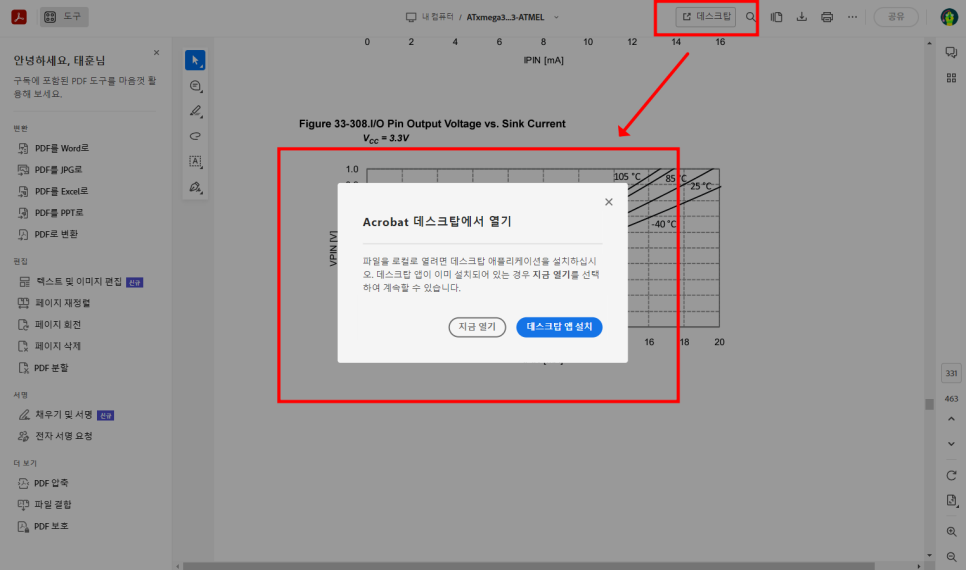Click the horizontal scrollbar thumb
This screenshot has width=966, height=570.
529,566
